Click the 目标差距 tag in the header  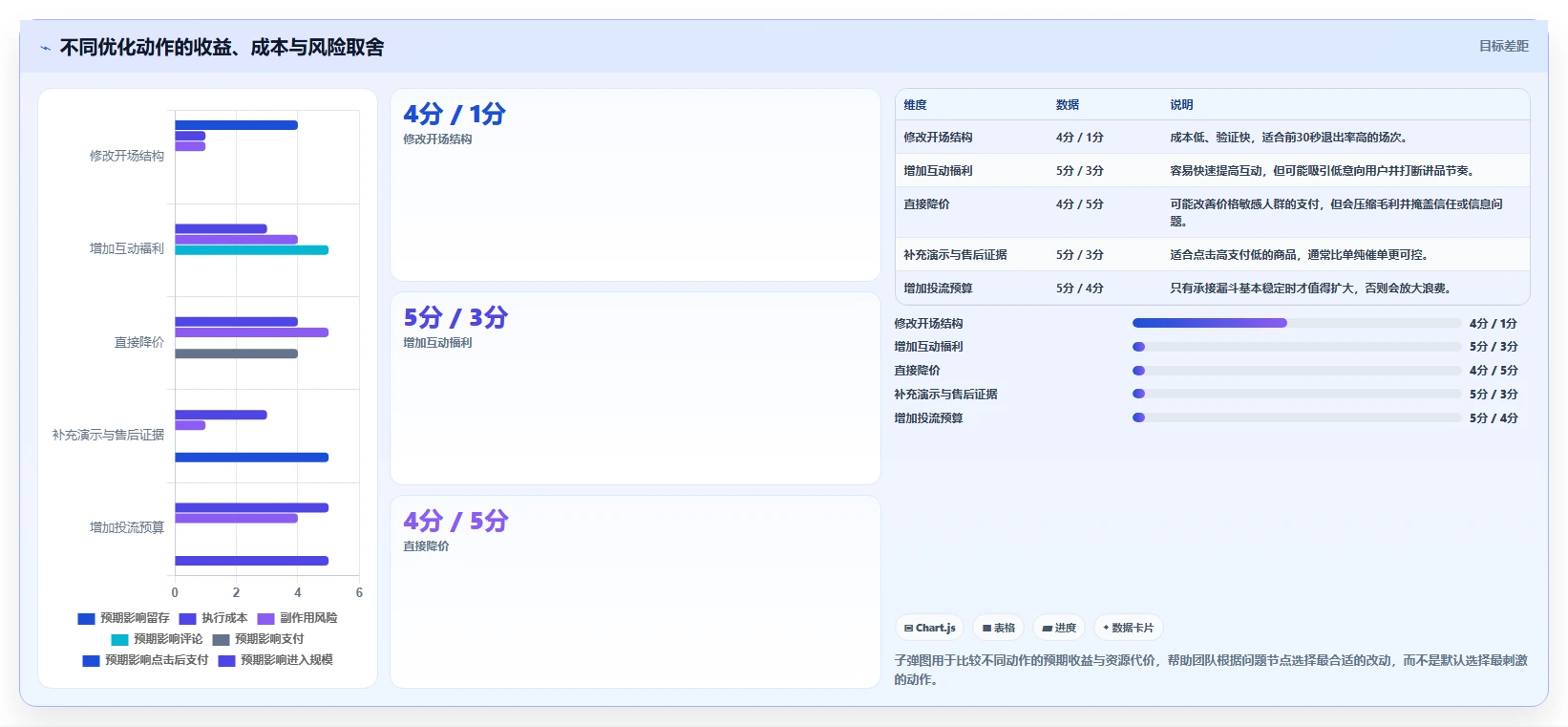click(1503, 46)
